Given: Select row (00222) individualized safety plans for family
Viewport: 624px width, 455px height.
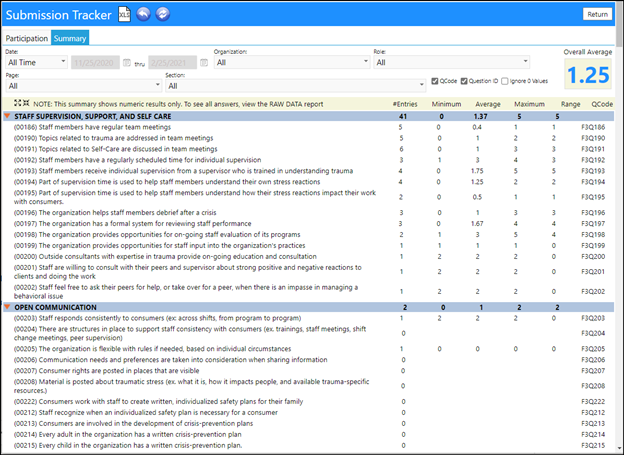Looking at the screenshot, I should tap(308, 402).
